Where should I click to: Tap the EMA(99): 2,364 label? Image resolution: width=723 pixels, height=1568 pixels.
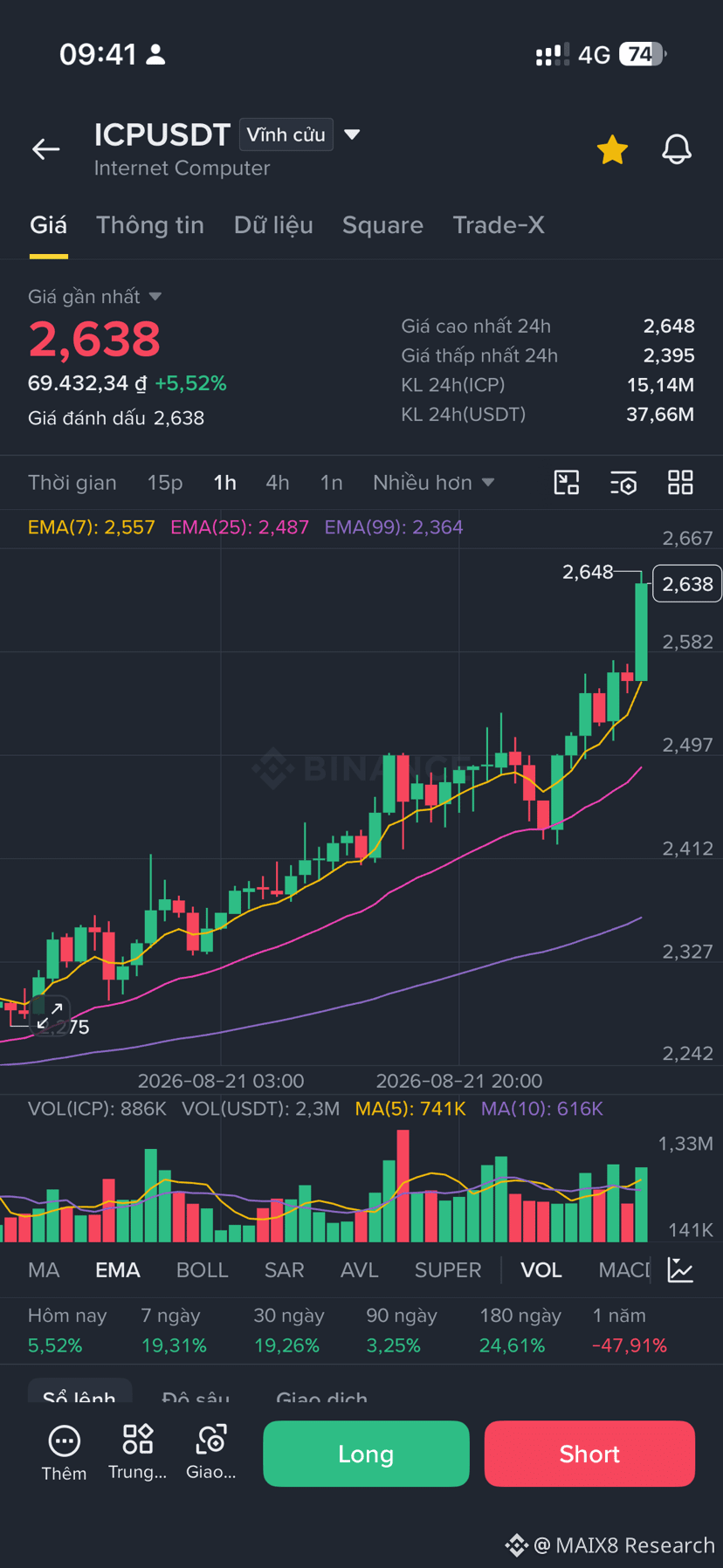pyautogui.click(x=394, y=527)
